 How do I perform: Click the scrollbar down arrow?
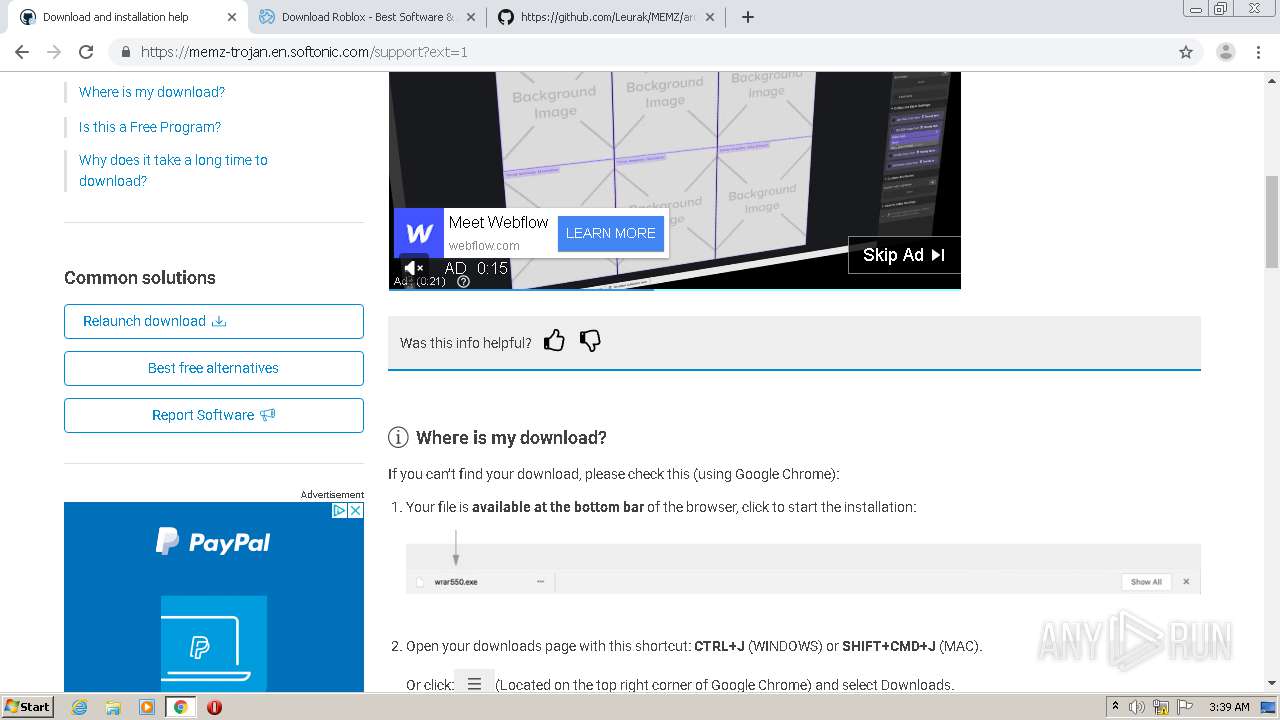pyautogui.click(x=1272, y=683)
